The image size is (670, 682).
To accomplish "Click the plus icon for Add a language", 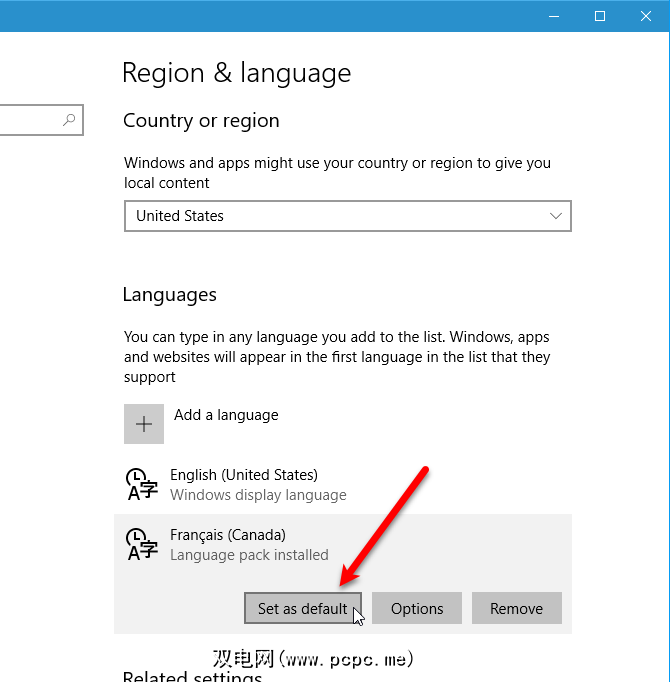I will coord(144,424).
